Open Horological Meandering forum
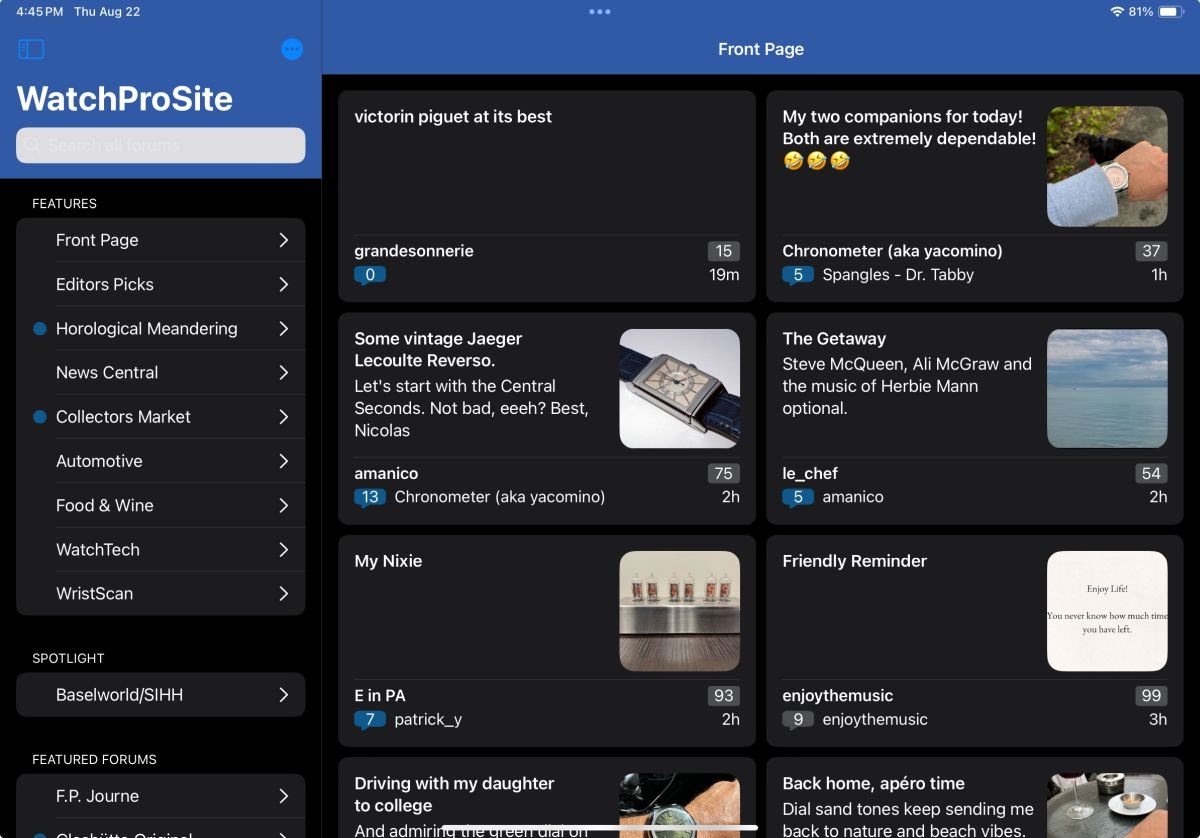This screenshot has height=838, width=1200. [x=161, y=328]
